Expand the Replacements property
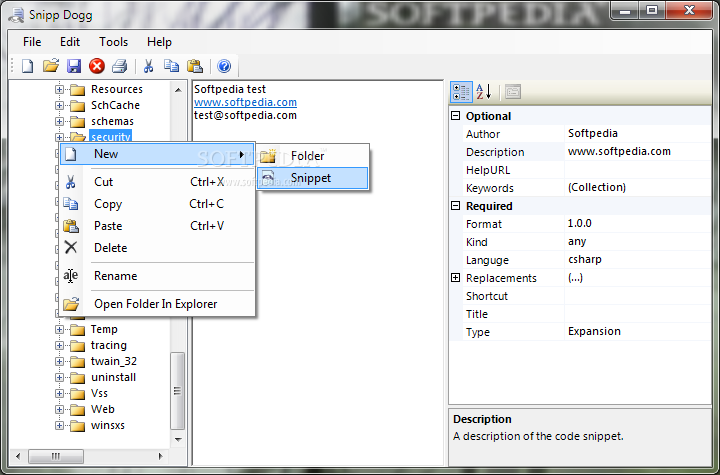This screenshot has width=720, height=475. 456,277
